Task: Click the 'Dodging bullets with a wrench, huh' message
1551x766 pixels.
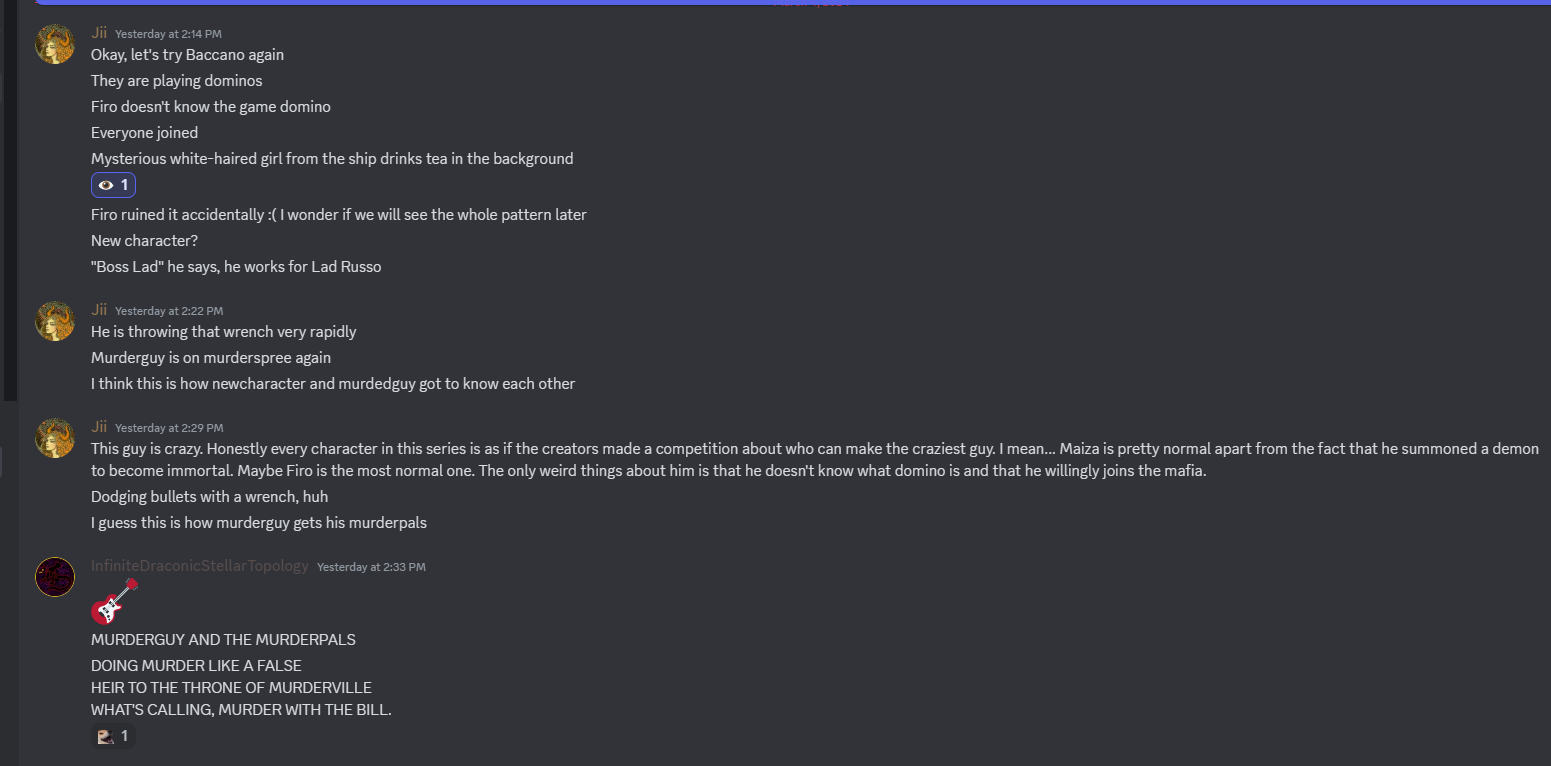Action: (x=209, y=497)
